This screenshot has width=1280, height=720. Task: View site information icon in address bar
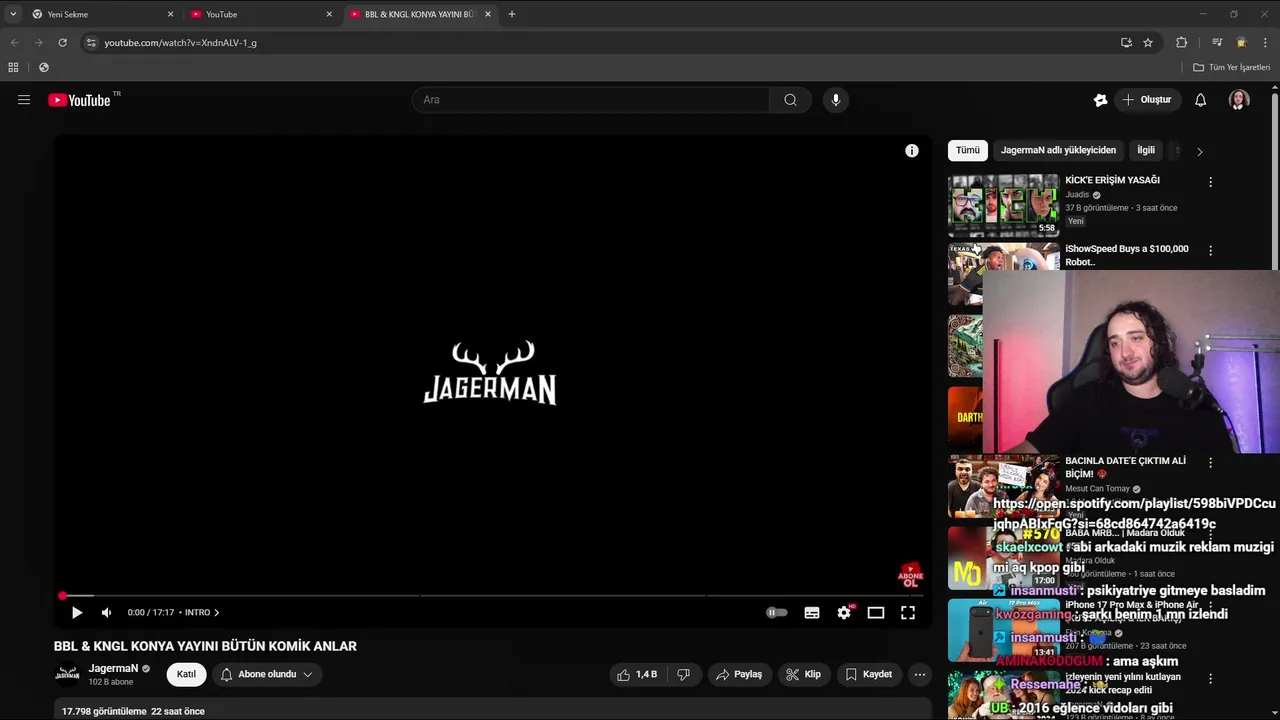point(91,43)
